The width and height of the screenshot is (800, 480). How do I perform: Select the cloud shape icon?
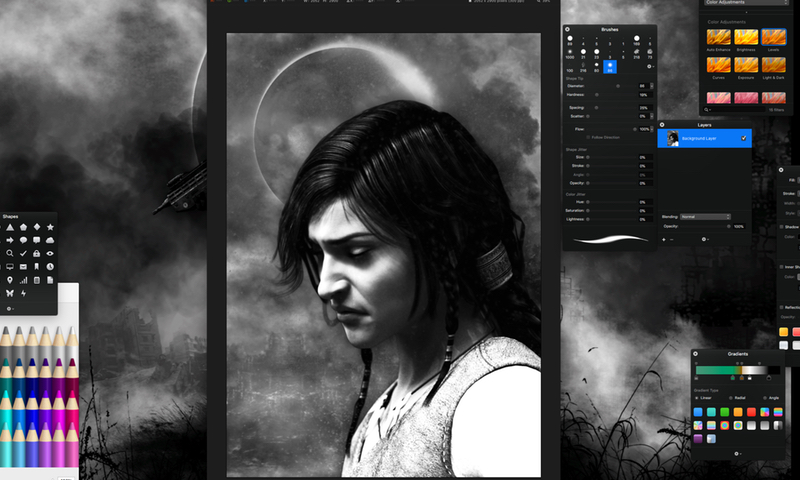(x=50, y=241)
